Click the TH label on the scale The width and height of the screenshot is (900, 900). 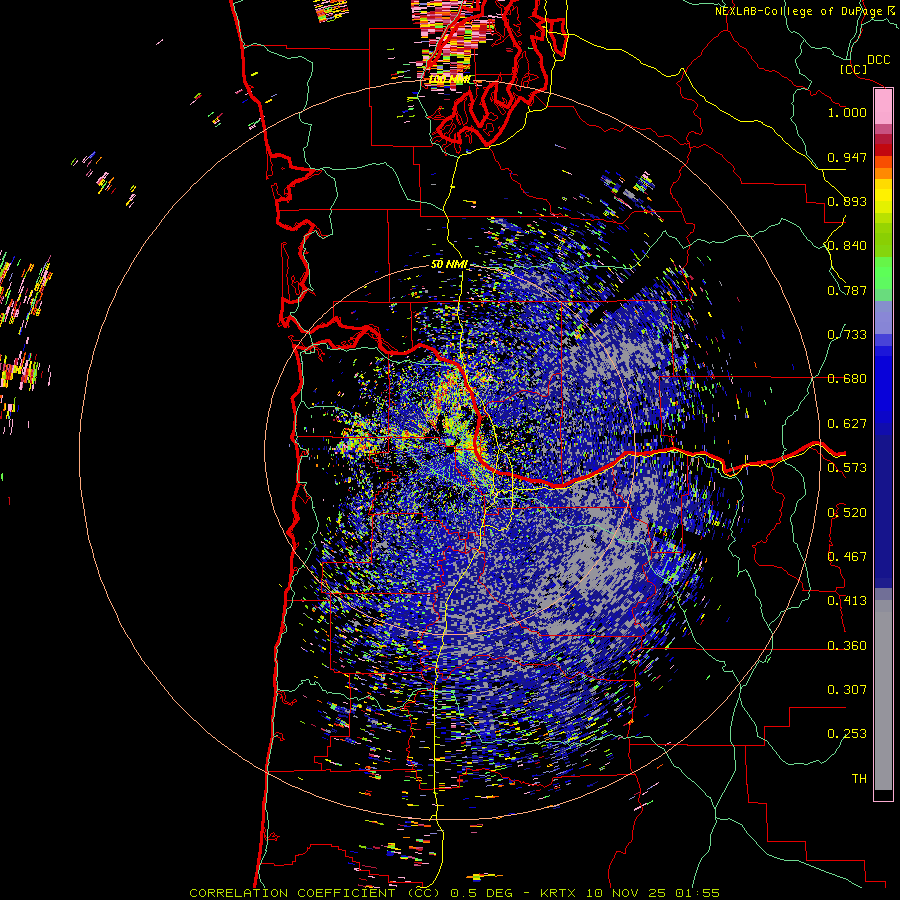point(859,779)
